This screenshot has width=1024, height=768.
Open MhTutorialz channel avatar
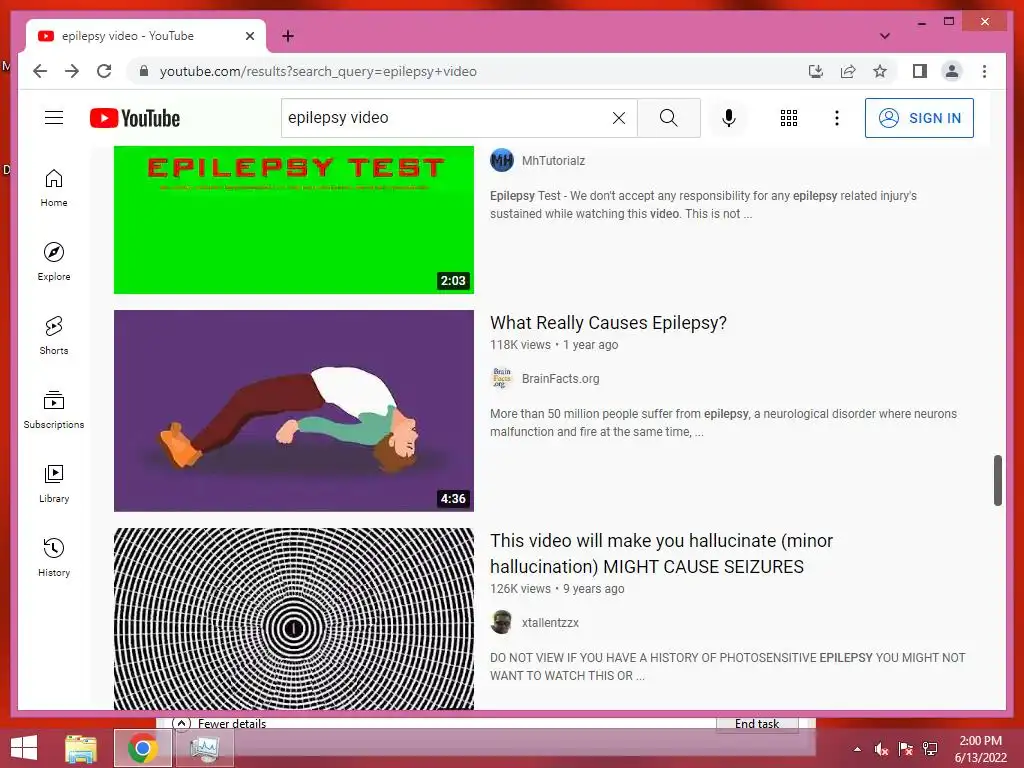pos(502,160)
